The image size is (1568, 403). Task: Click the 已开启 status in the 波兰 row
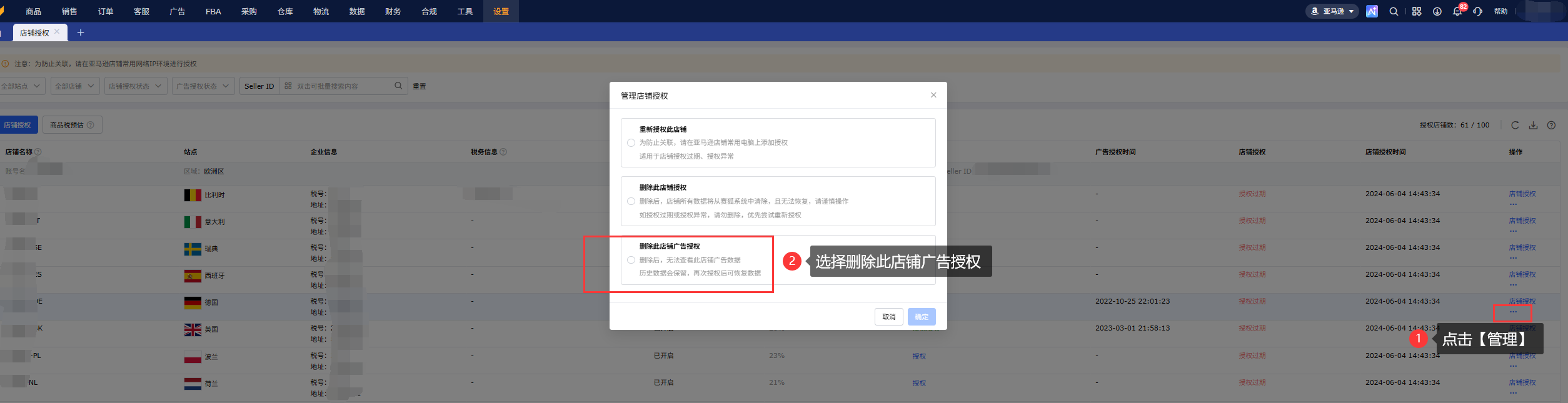click(x=664, y=356)
